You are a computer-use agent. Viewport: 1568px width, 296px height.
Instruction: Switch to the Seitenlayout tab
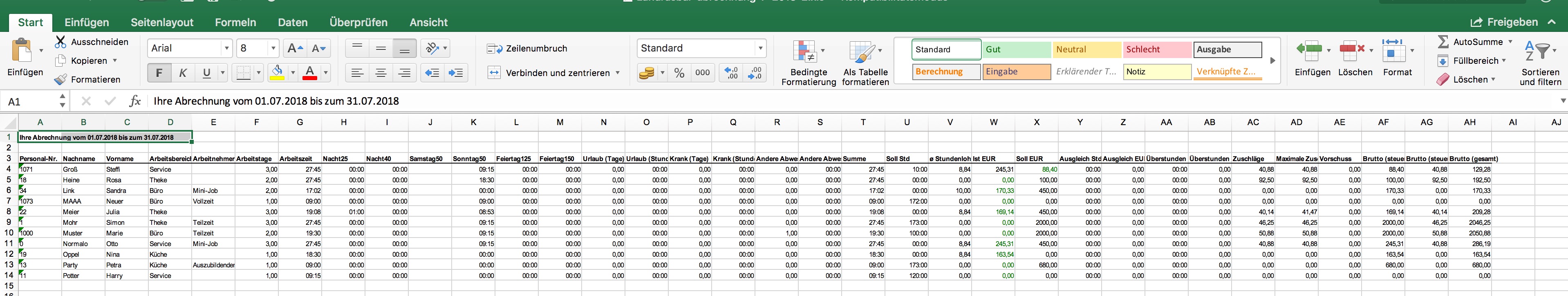pyautogui.click(x=162, y=22)
